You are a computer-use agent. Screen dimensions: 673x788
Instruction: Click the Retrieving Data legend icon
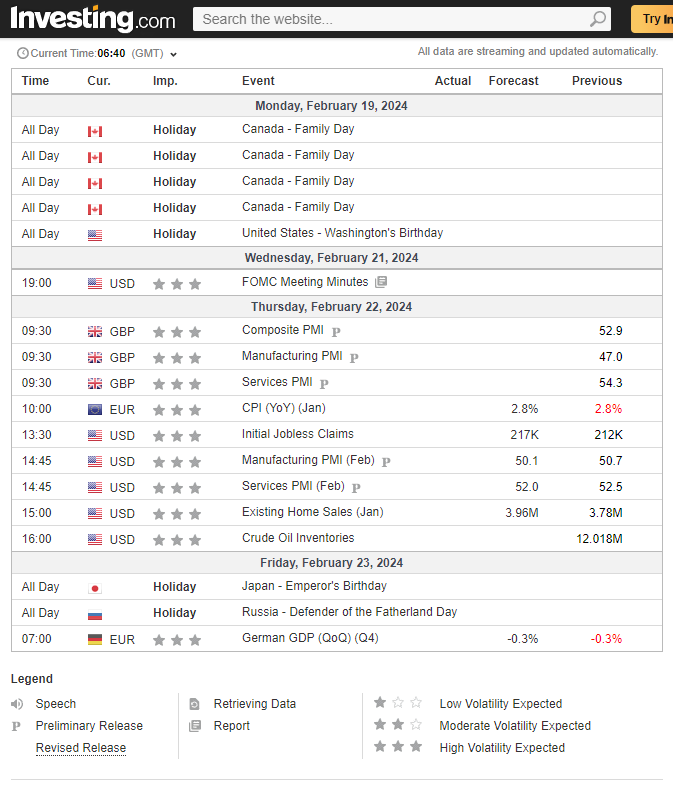(195, 704)
